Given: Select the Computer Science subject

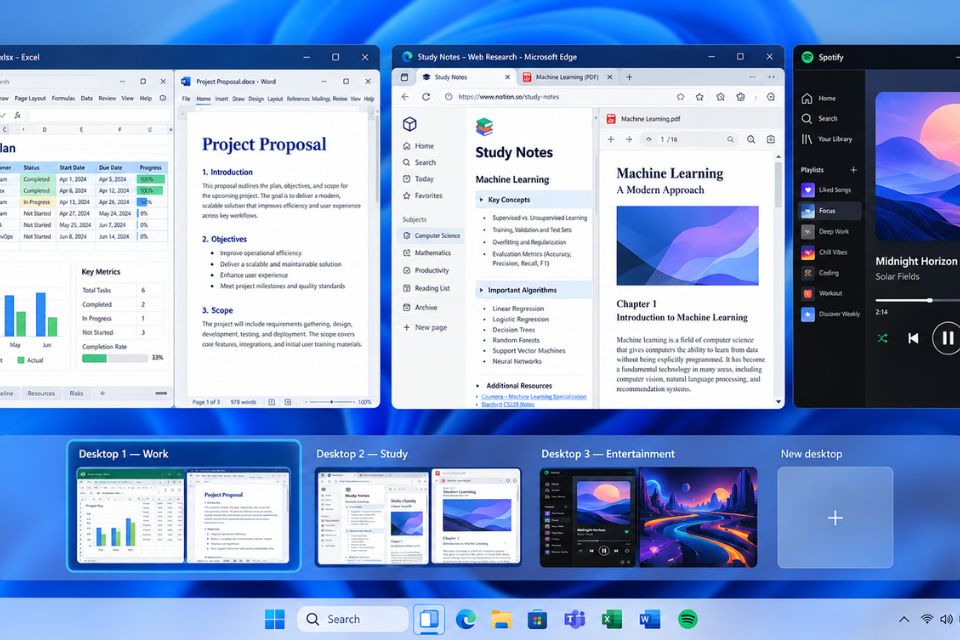Looking at the screenshot, I should (432, 235).
